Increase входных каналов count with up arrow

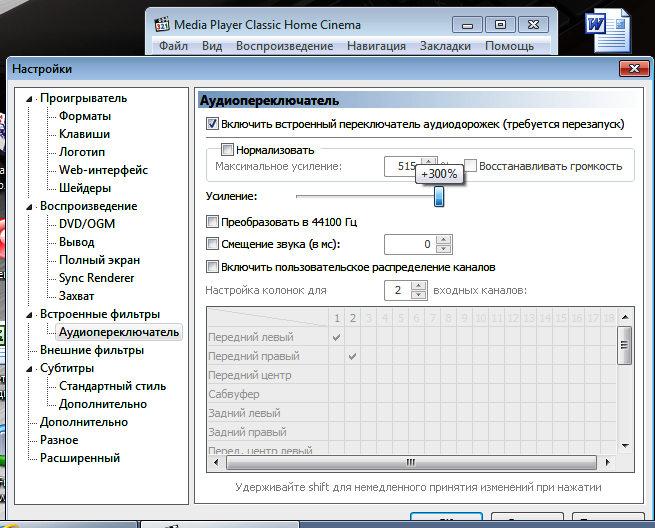tap(419, 286)
